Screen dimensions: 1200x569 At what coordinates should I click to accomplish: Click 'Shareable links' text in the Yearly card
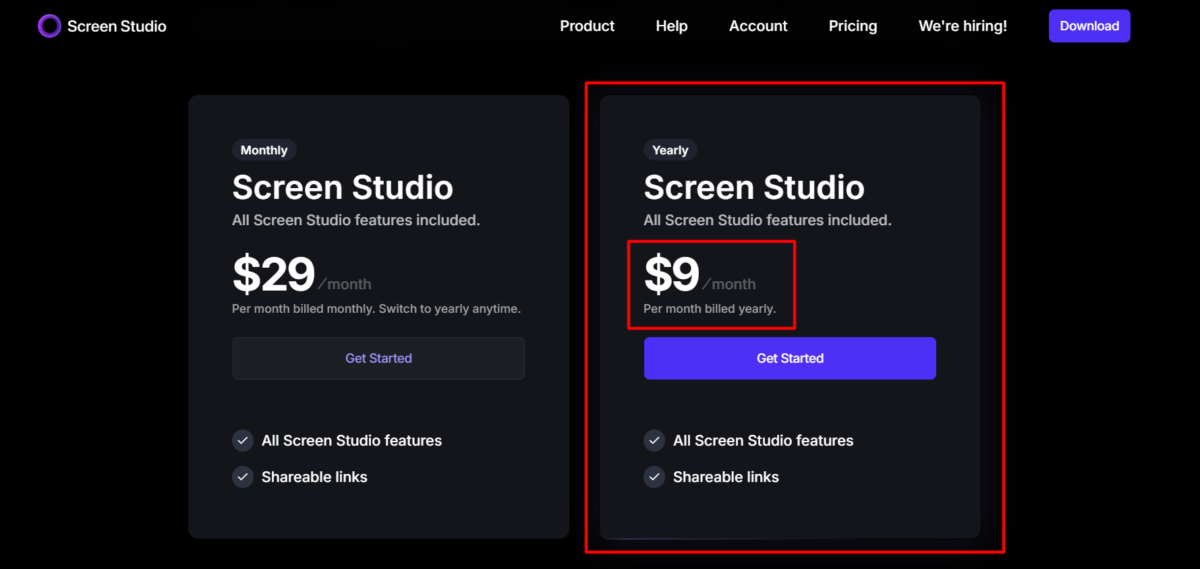pos(726,477)
